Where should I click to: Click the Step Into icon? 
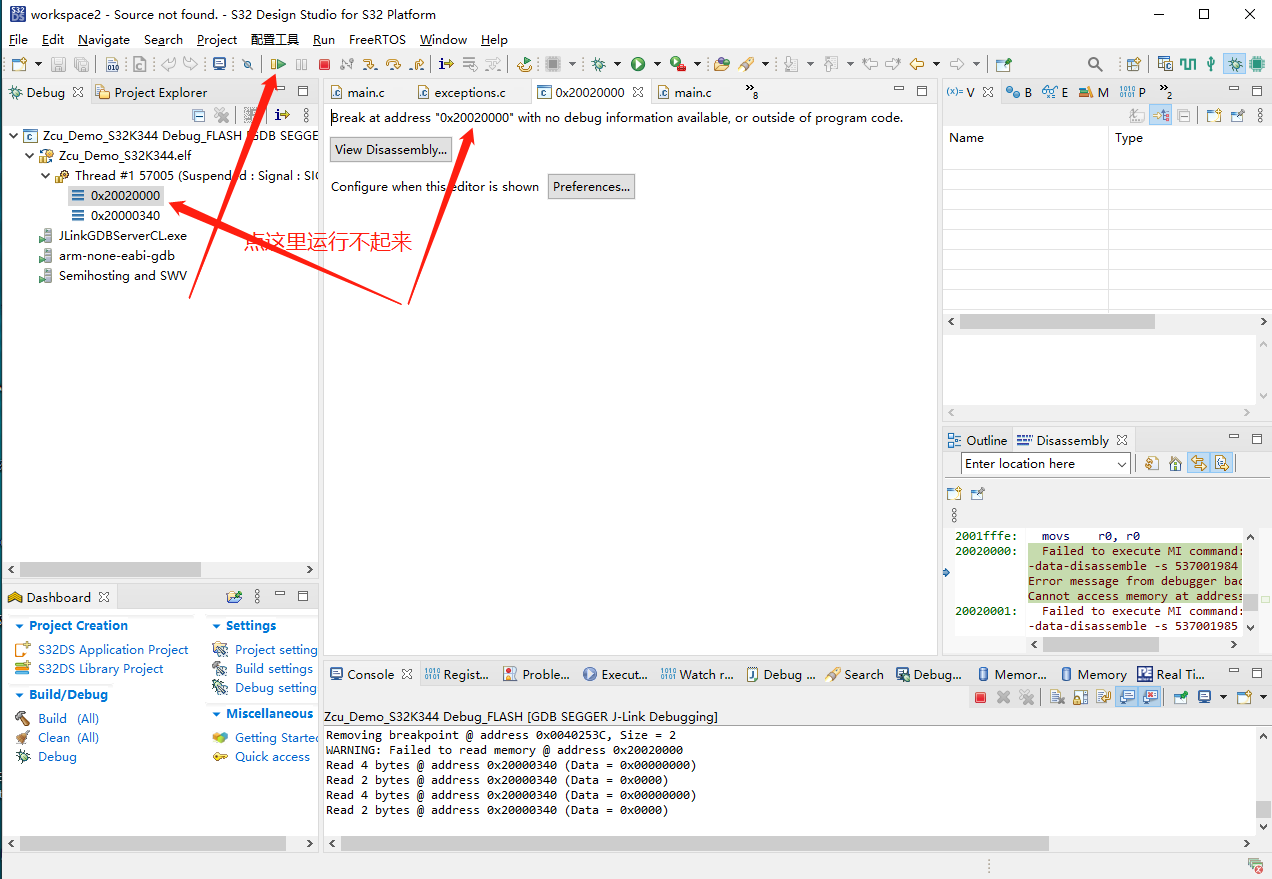(371, 64)
